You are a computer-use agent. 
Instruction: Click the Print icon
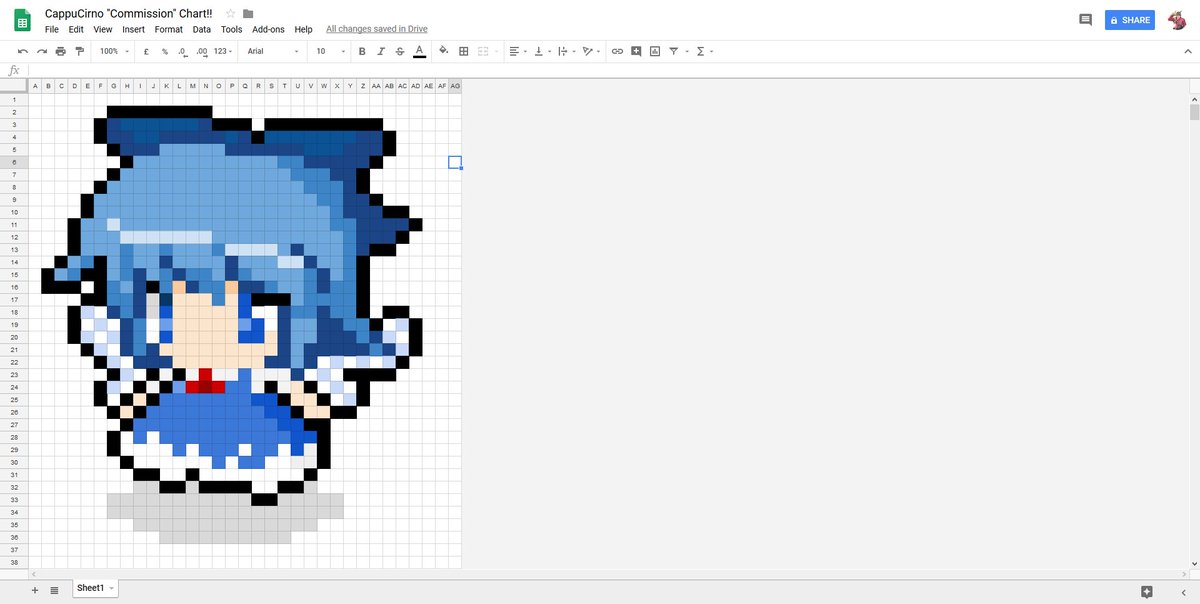[61, 51]
